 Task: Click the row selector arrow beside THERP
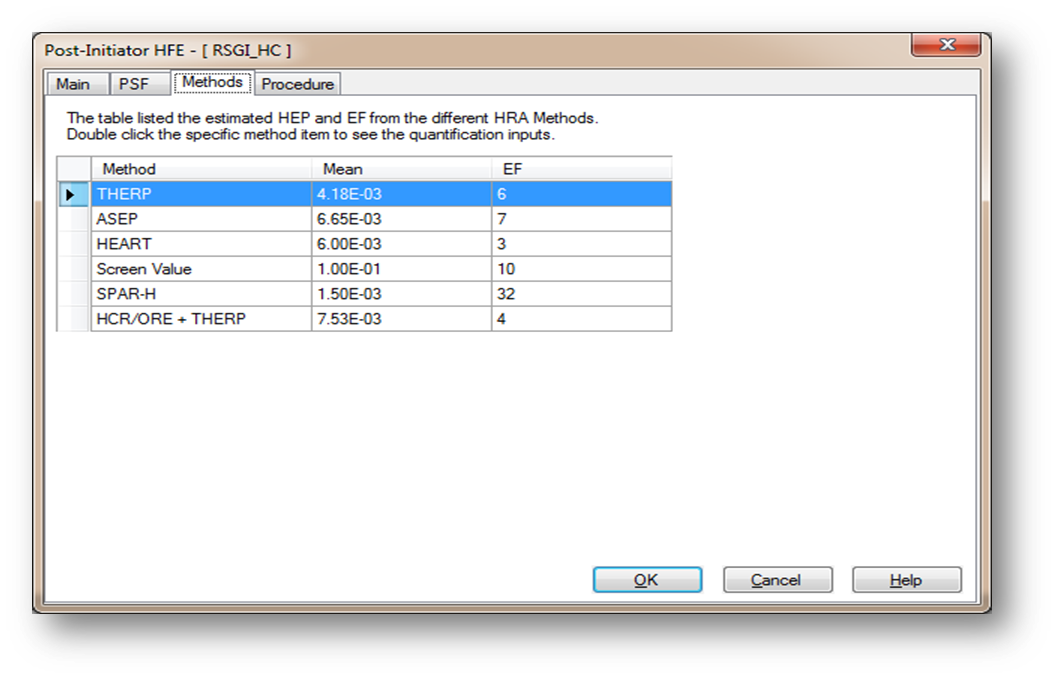[72, 194]
